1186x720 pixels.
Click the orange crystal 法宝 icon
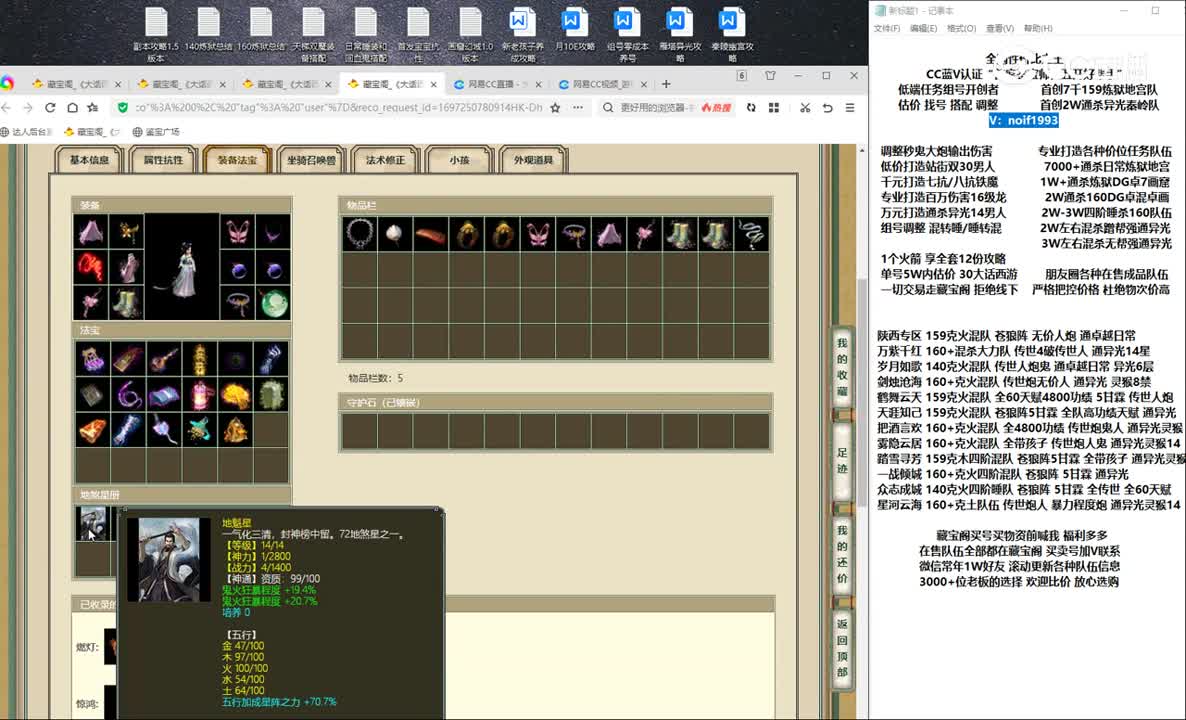tap(92, 430)
